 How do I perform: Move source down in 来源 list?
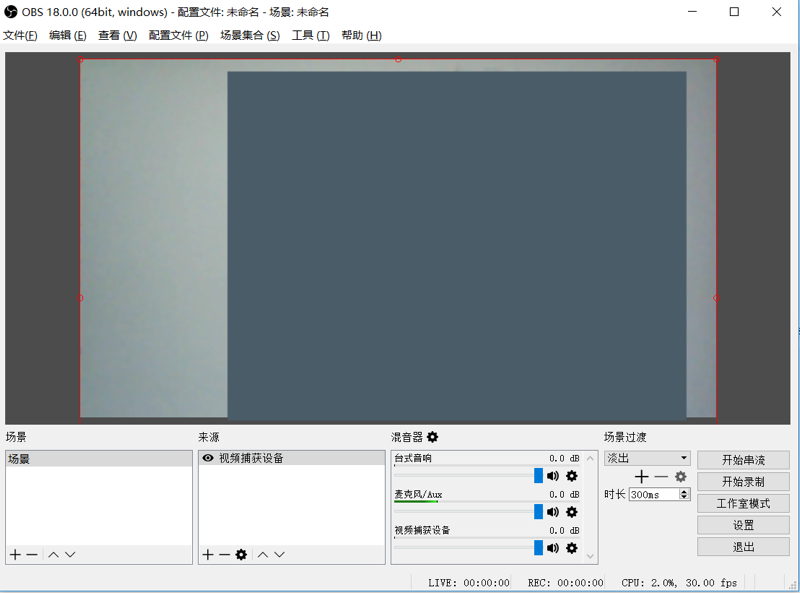(x=280, y=555)
